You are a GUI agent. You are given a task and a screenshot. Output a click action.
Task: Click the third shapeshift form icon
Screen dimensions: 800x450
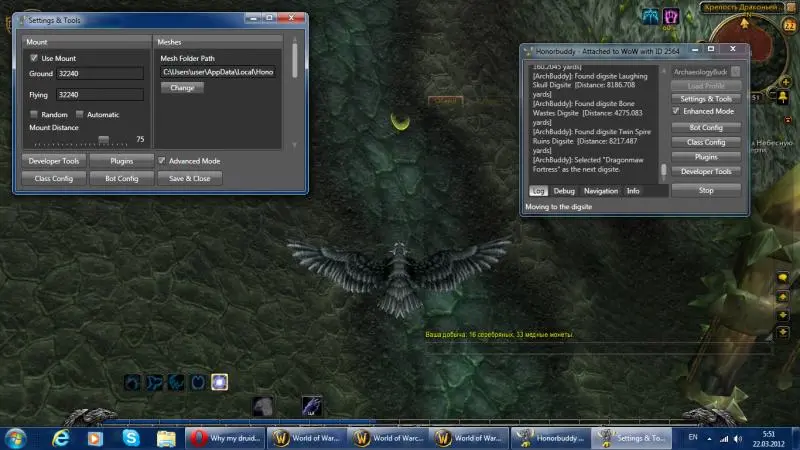(x=176, y=382)
